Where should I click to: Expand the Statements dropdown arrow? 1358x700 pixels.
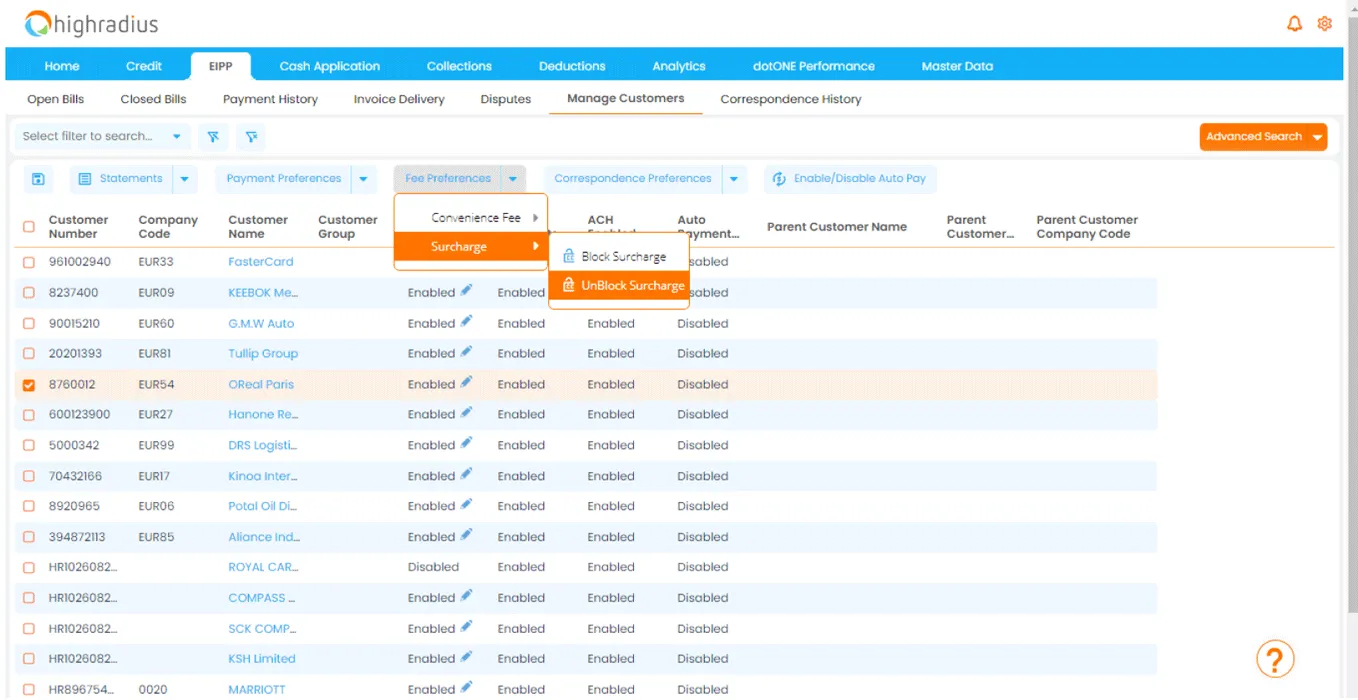[185, 179]
